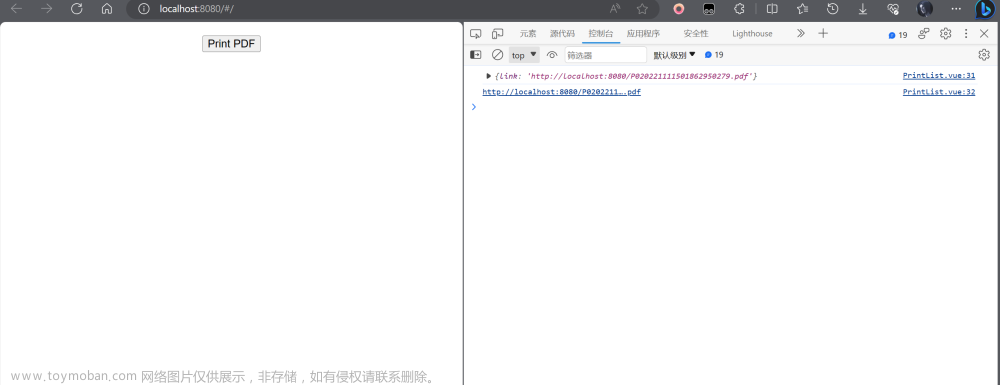Open the PrintList.vue:32 source link
This screenshot has height=385, width=1000.
tap(939, 92)
